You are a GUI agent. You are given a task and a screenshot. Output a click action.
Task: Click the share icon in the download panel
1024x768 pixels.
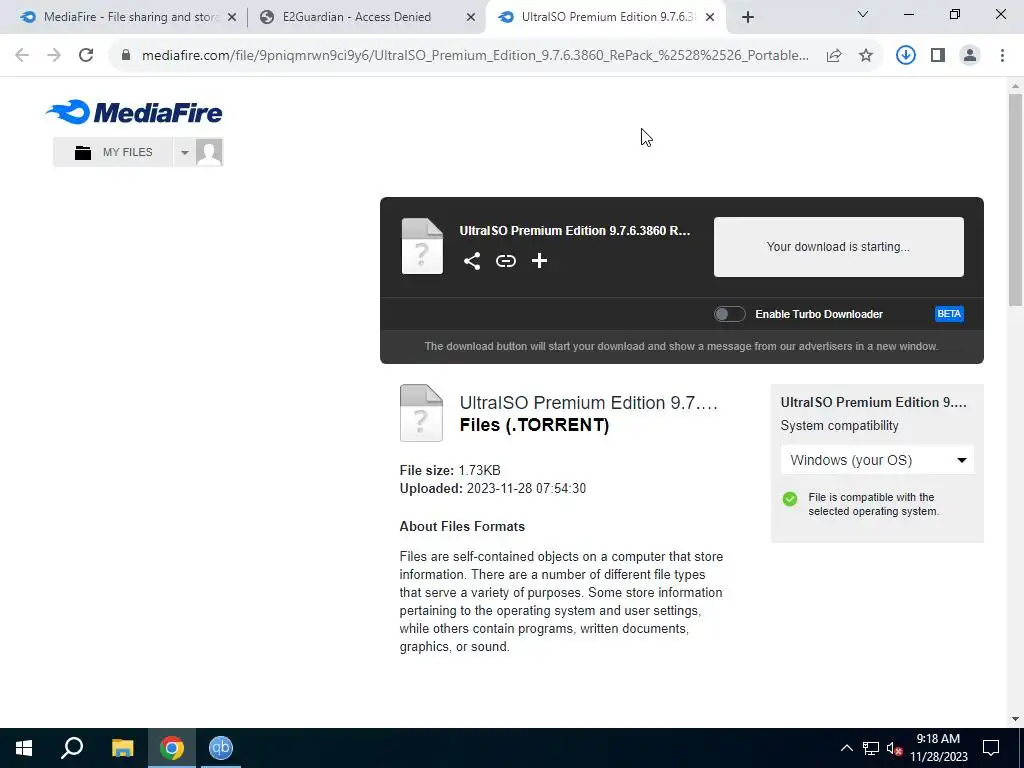click(472, 261)
